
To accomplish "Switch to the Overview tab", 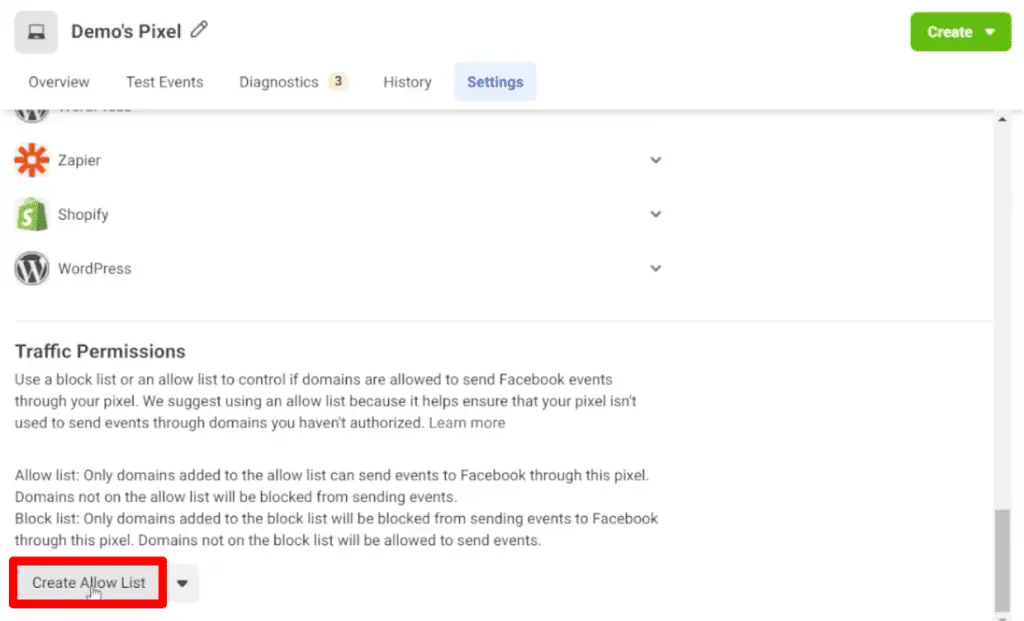I will tap(58, 82).
